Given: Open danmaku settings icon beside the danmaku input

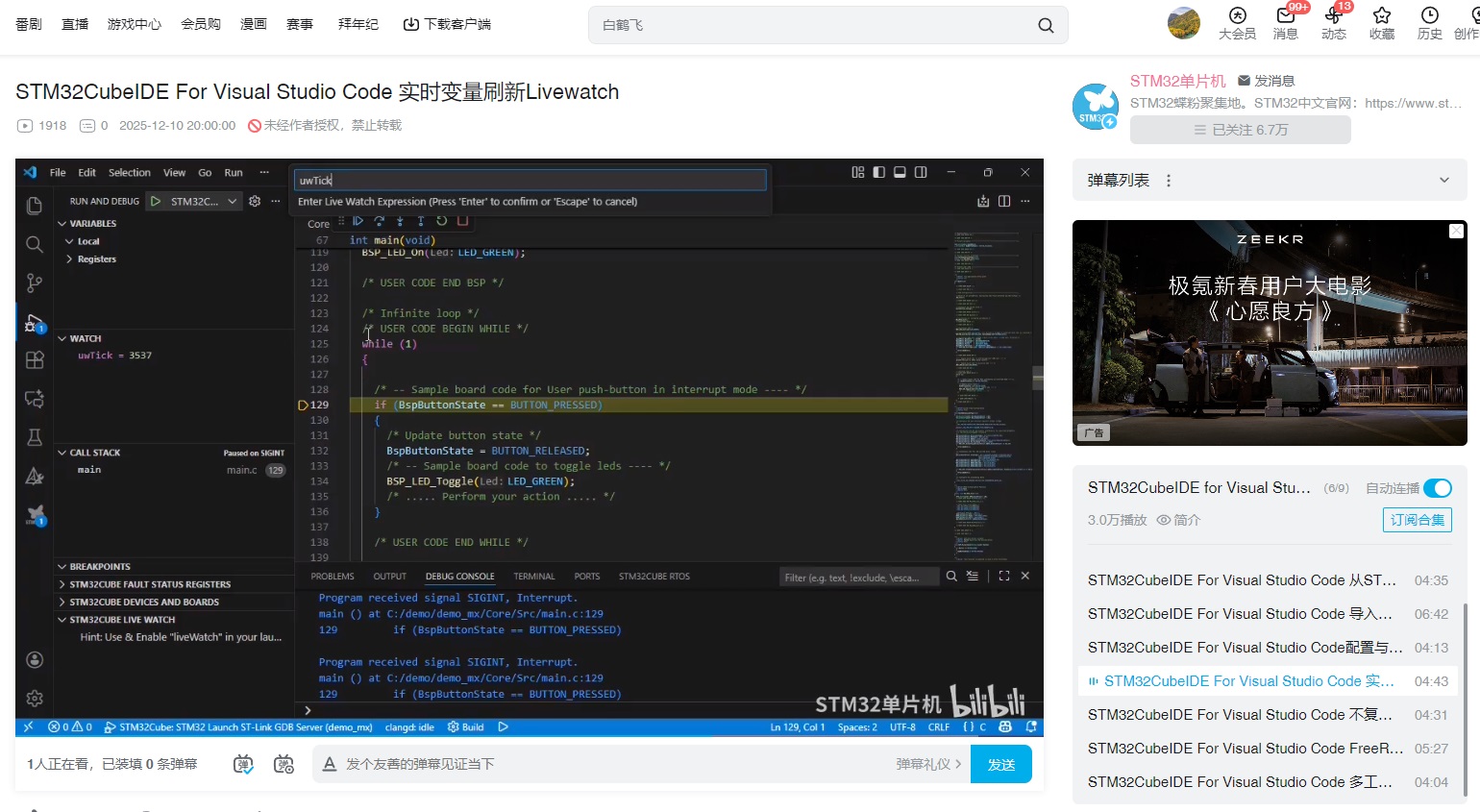Looking at the screenshot, I should click(284, 764).
